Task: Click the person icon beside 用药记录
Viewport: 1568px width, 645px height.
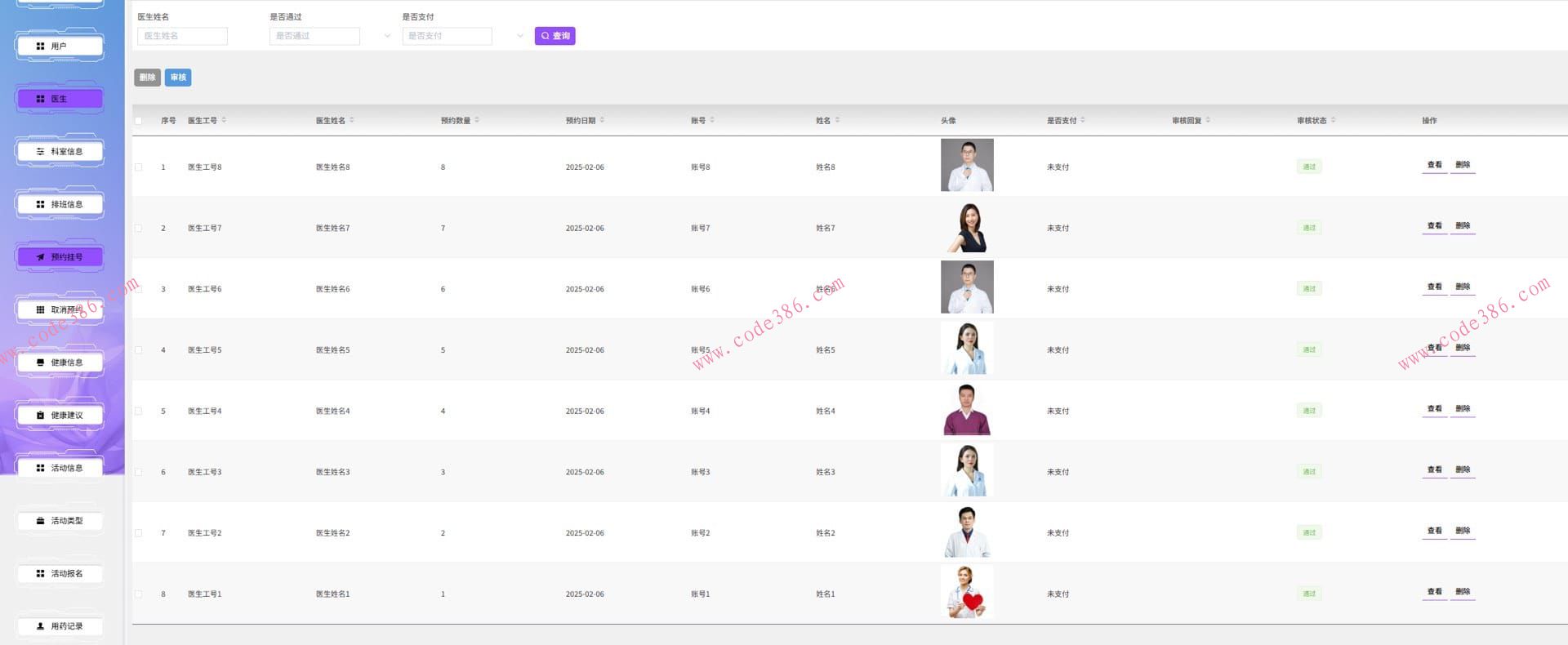Action: coord(40,626)
